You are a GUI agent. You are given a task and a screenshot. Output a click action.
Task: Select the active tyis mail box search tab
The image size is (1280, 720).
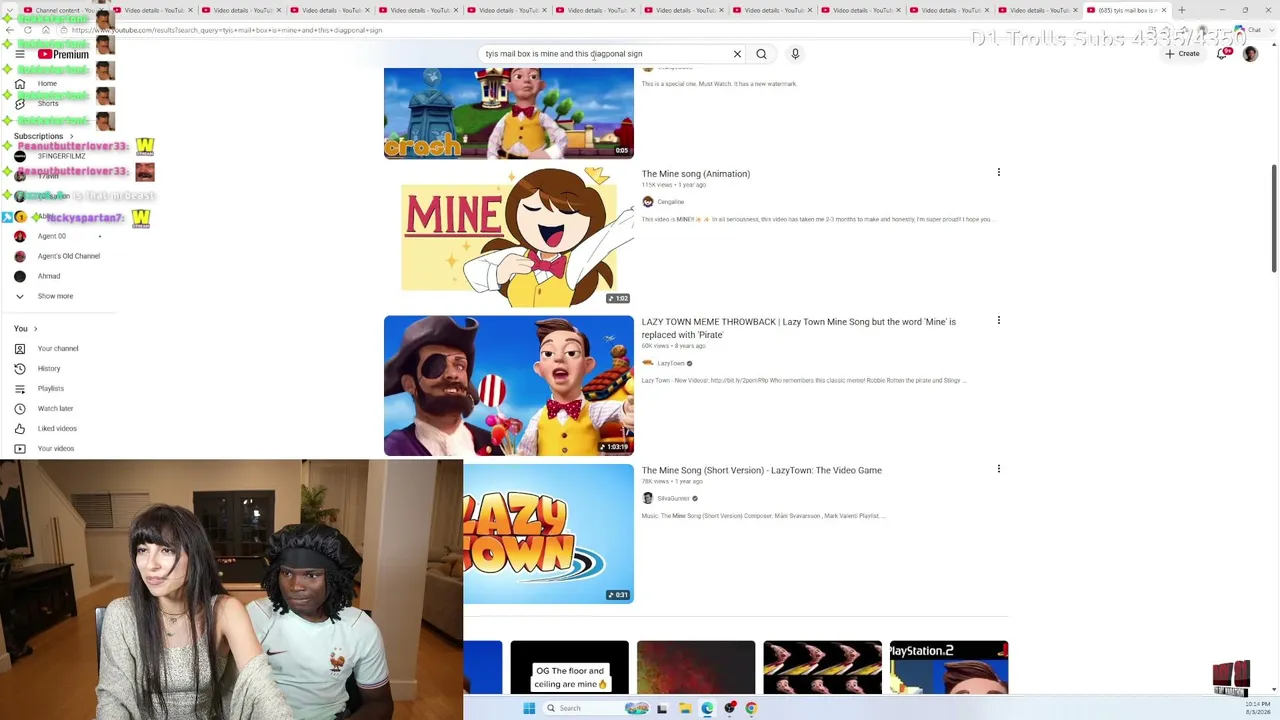1128,10
